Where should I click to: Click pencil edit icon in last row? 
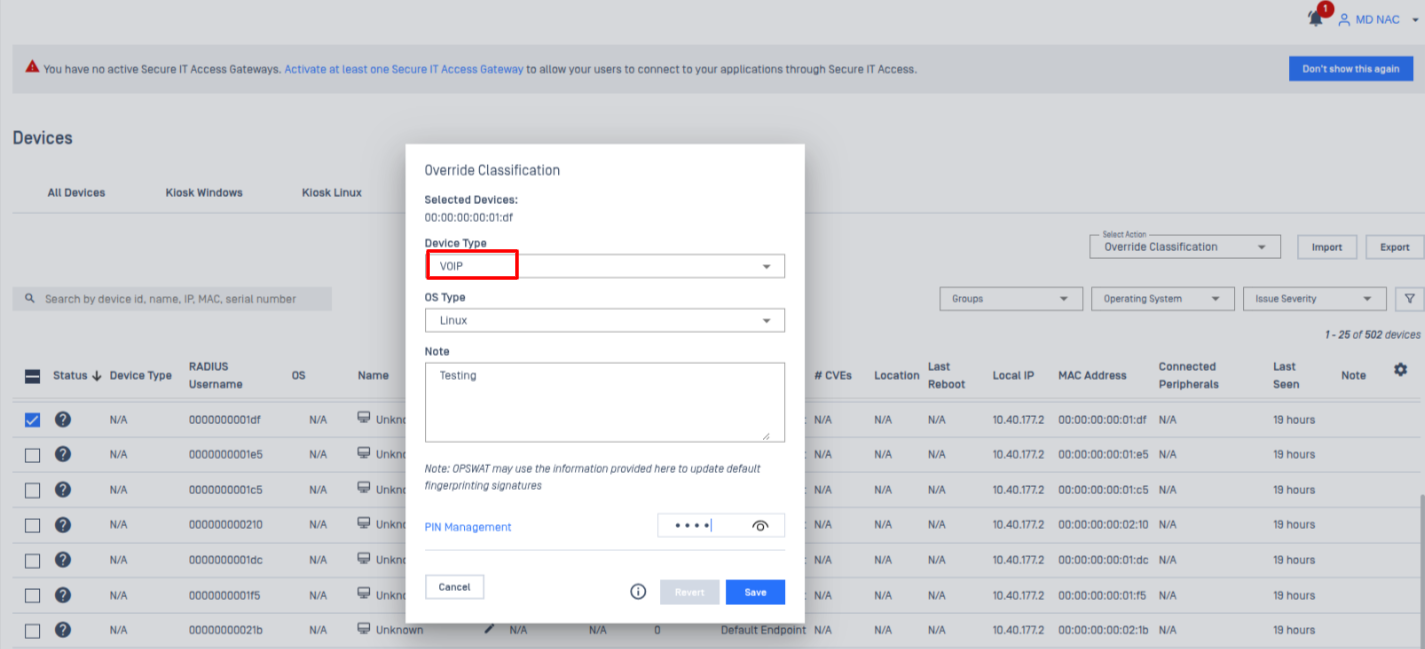490,629
